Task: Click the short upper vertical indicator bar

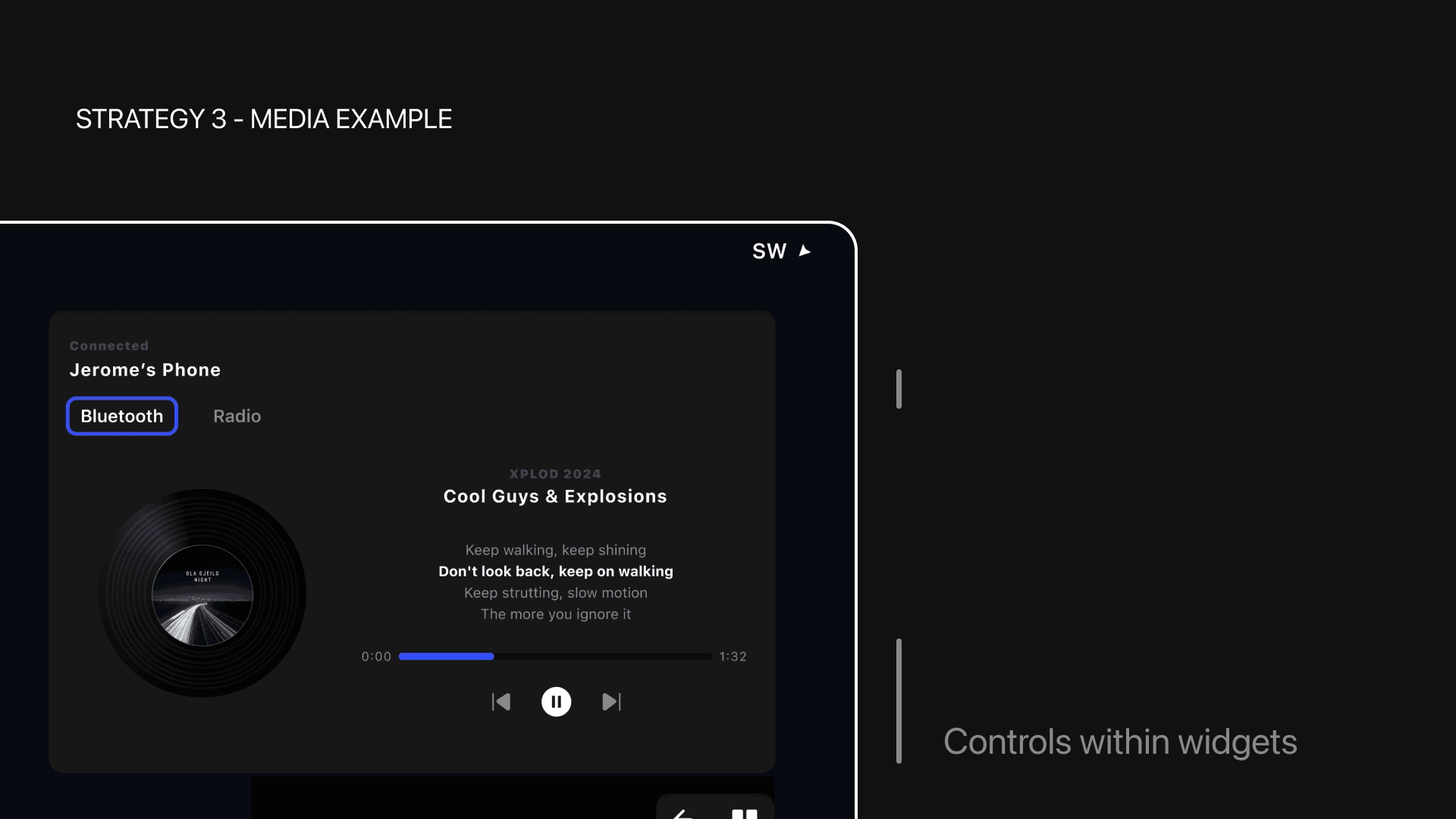Action: pos(899,389)
